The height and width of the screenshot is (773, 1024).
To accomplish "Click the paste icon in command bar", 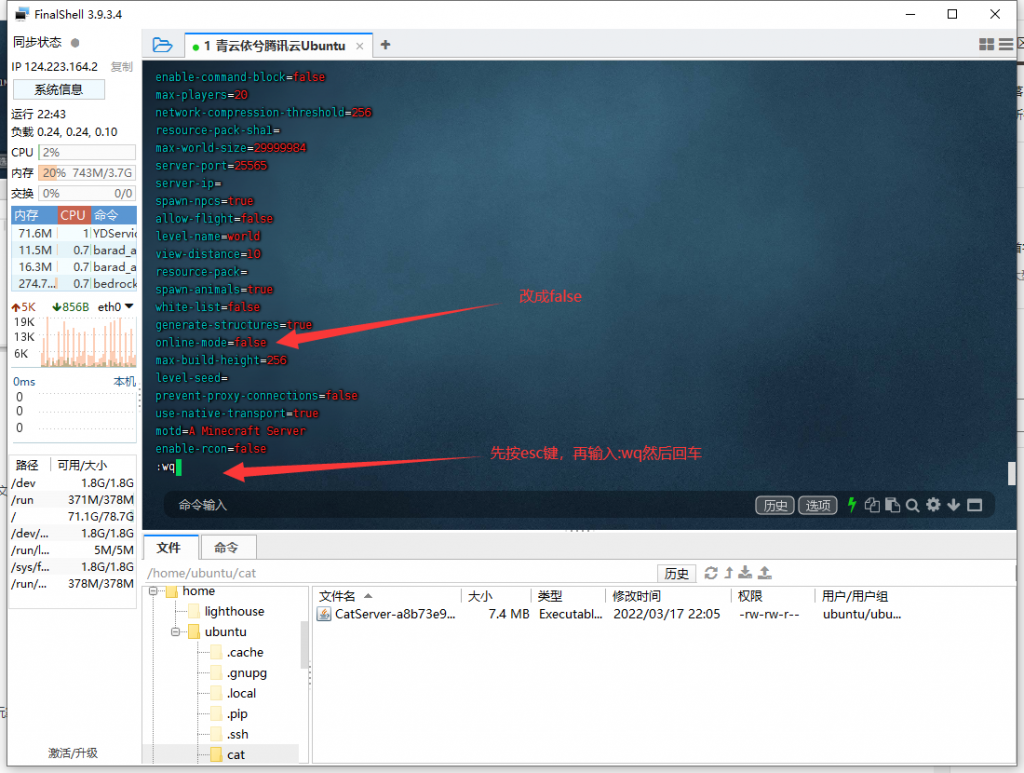I will pos(893,505).
